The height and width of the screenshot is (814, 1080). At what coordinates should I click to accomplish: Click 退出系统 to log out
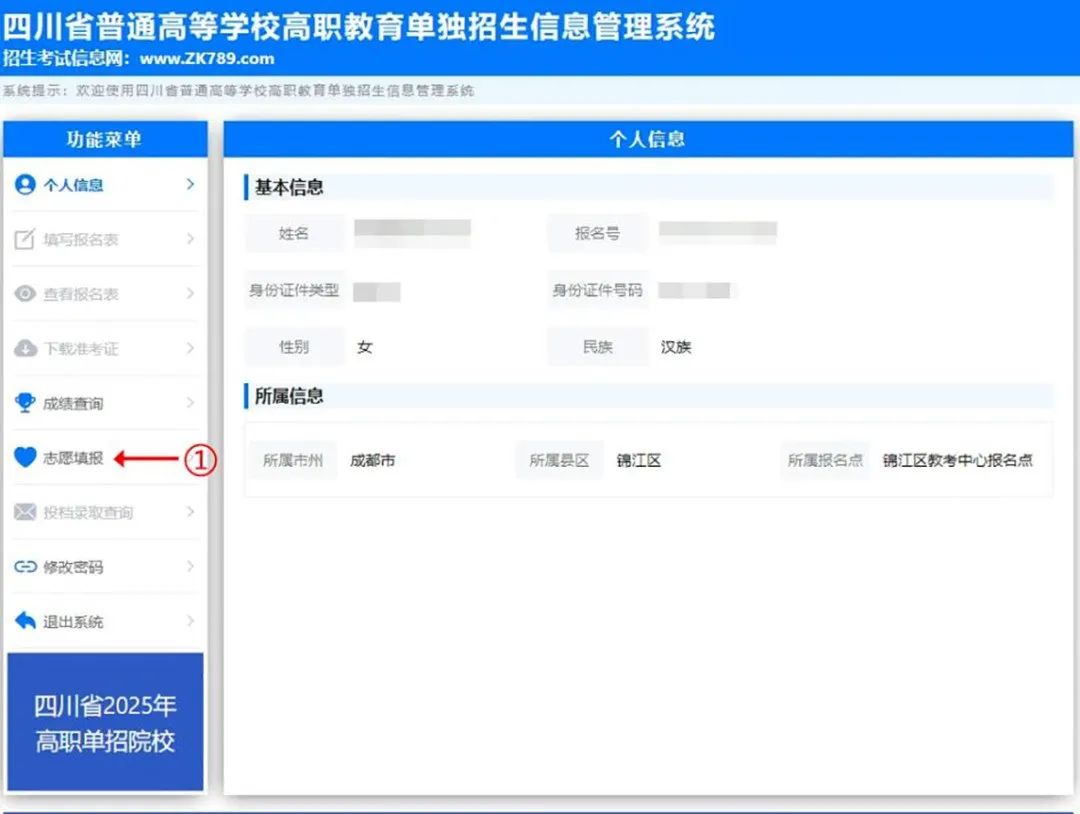pyautogui.click(x=75, y=620)
